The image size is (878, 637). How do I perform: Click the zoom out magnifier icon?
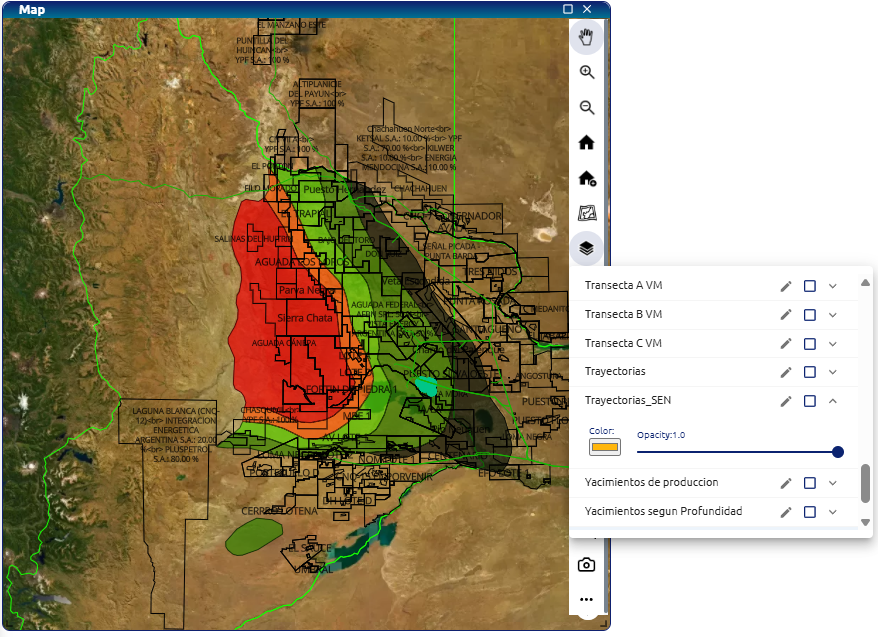pyautogui.click(x=587, y=108)
